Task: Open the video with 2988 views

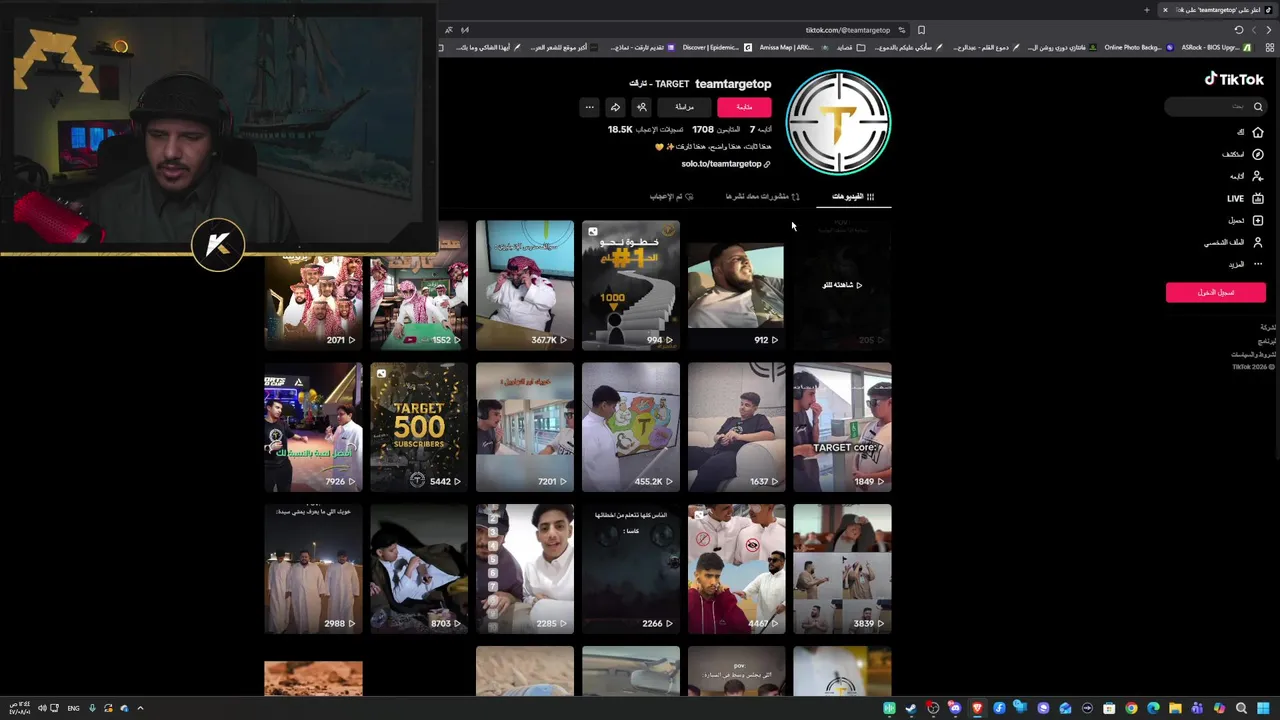Action: coord(313,569)
